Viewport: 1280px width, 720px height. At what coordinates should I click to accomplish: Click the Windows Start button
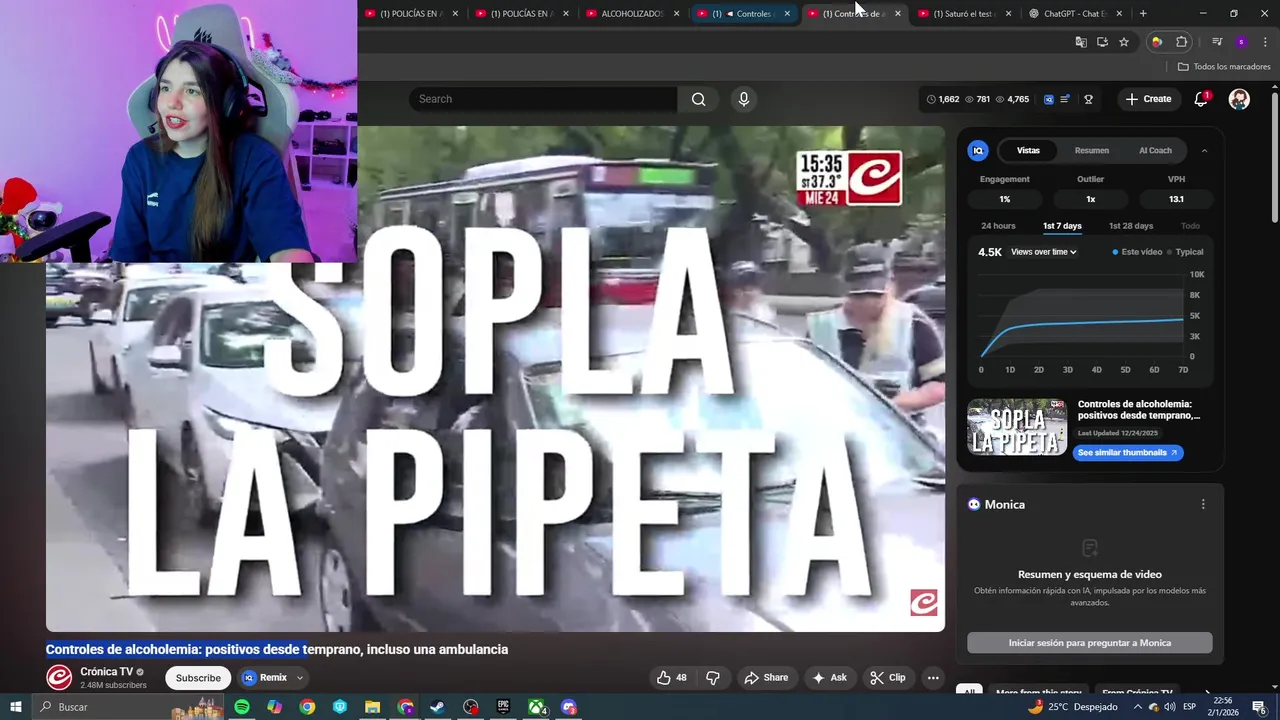[16, 707]
